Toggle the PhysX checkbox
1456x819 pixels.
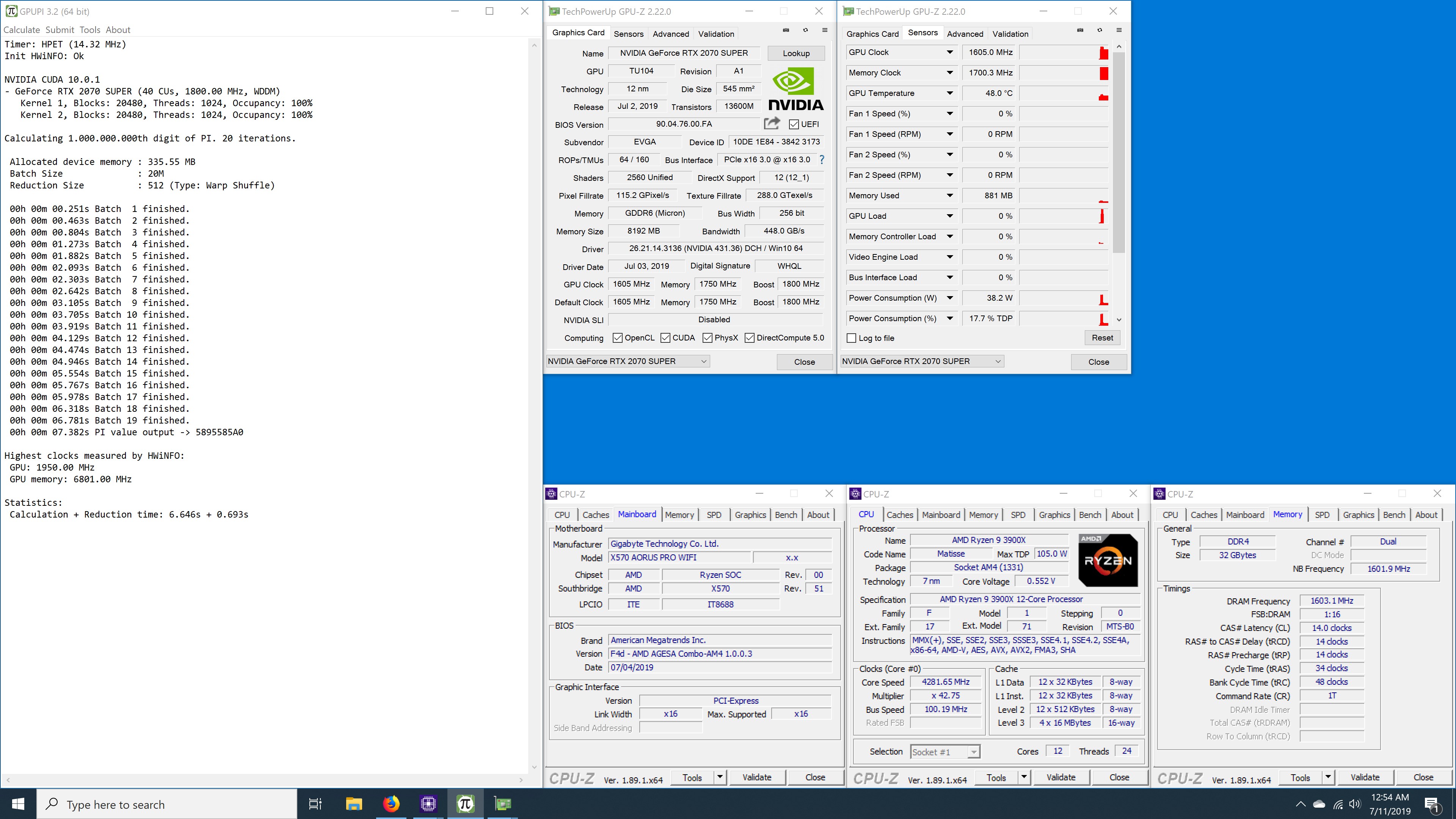(707, 338)
